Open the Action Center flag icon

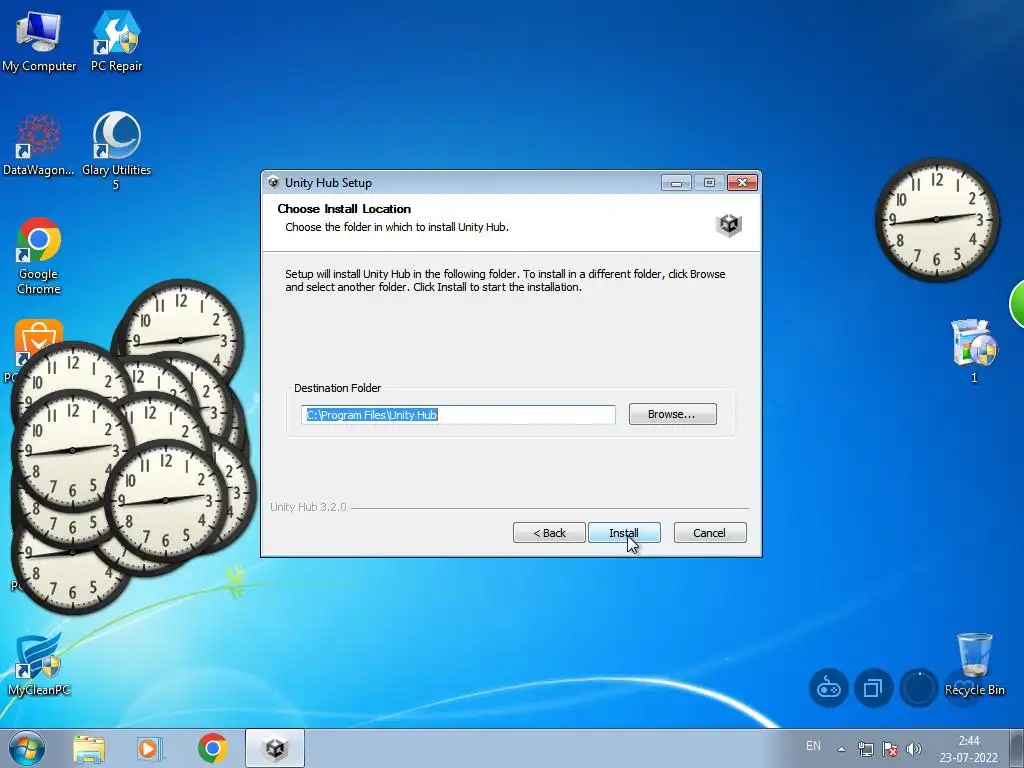(x=889, y=749)
